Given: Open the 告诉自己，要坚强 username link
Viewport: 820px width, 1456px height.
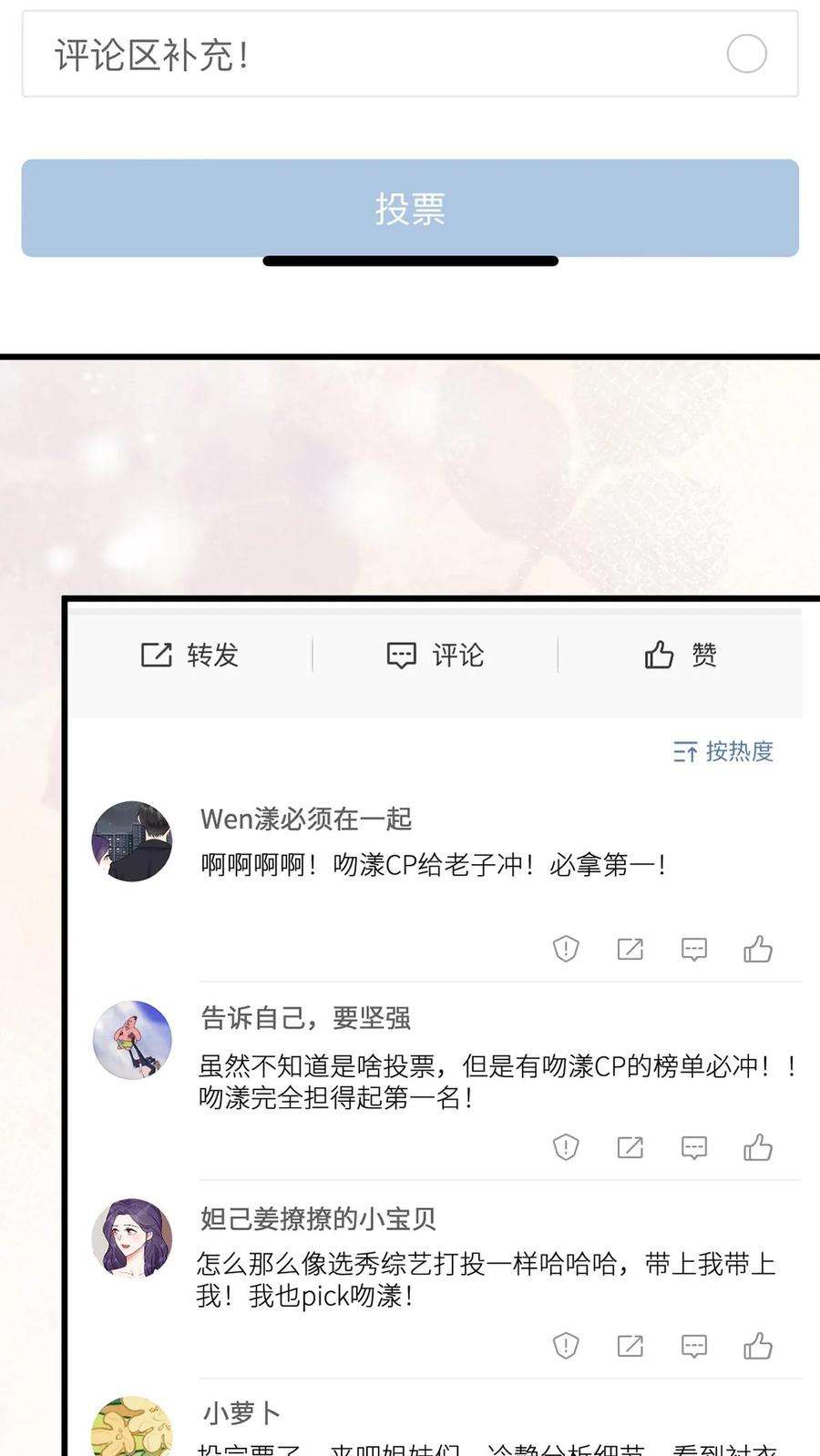Looking at the screenshot, I should click(306, 1017).
